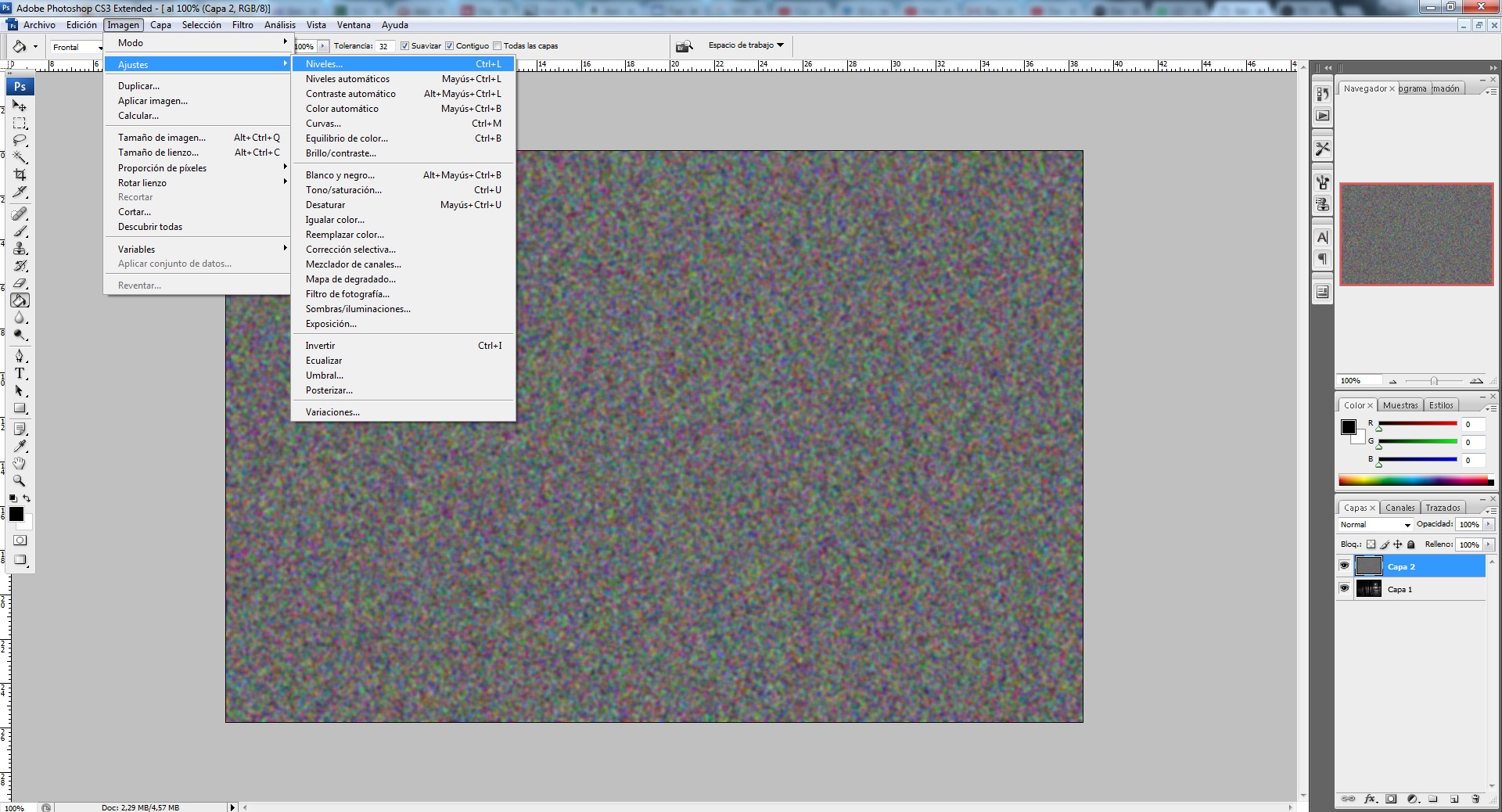Click Tono/saturación menu entry
This screenshot has height=812, width=1502.
[343, 190]
